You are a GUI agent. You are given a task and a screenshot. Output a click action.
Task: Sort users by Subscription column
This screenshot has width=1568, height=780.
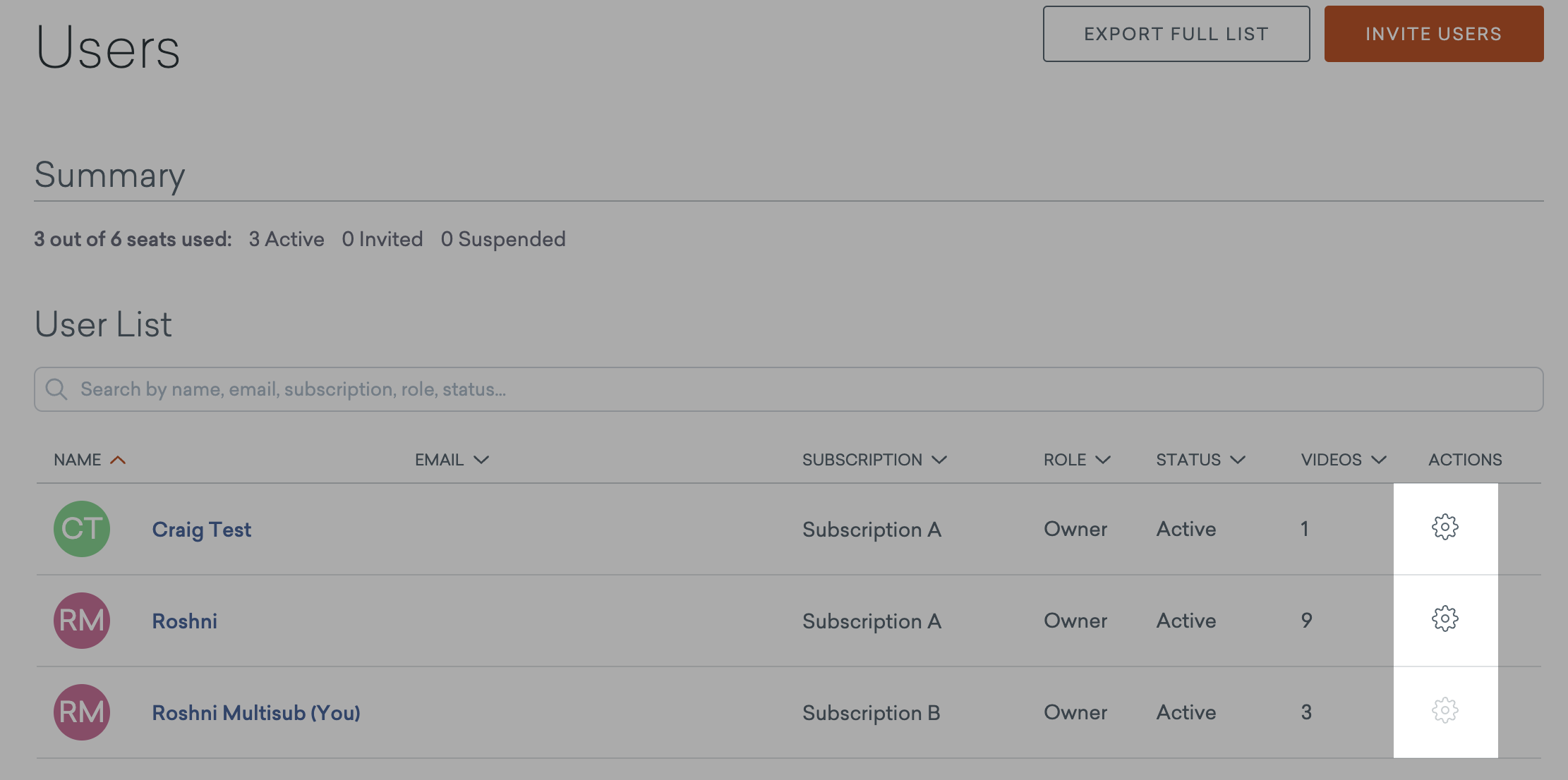tap(874, 460)
